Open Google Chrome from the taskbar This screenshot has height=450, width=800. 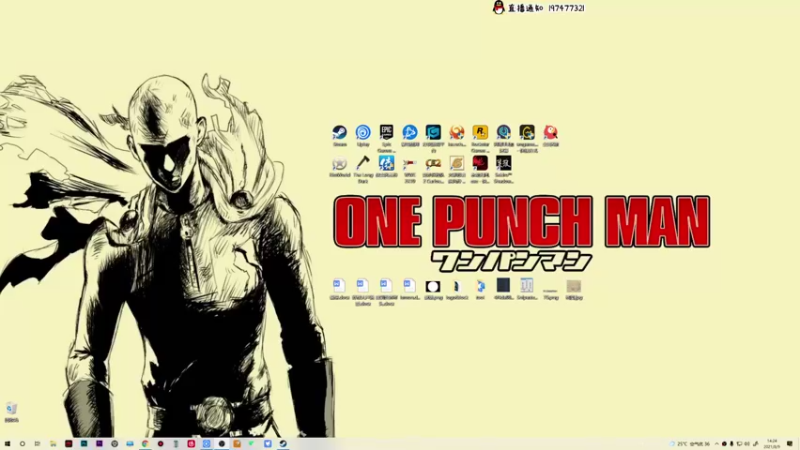[x=145, y=444]
